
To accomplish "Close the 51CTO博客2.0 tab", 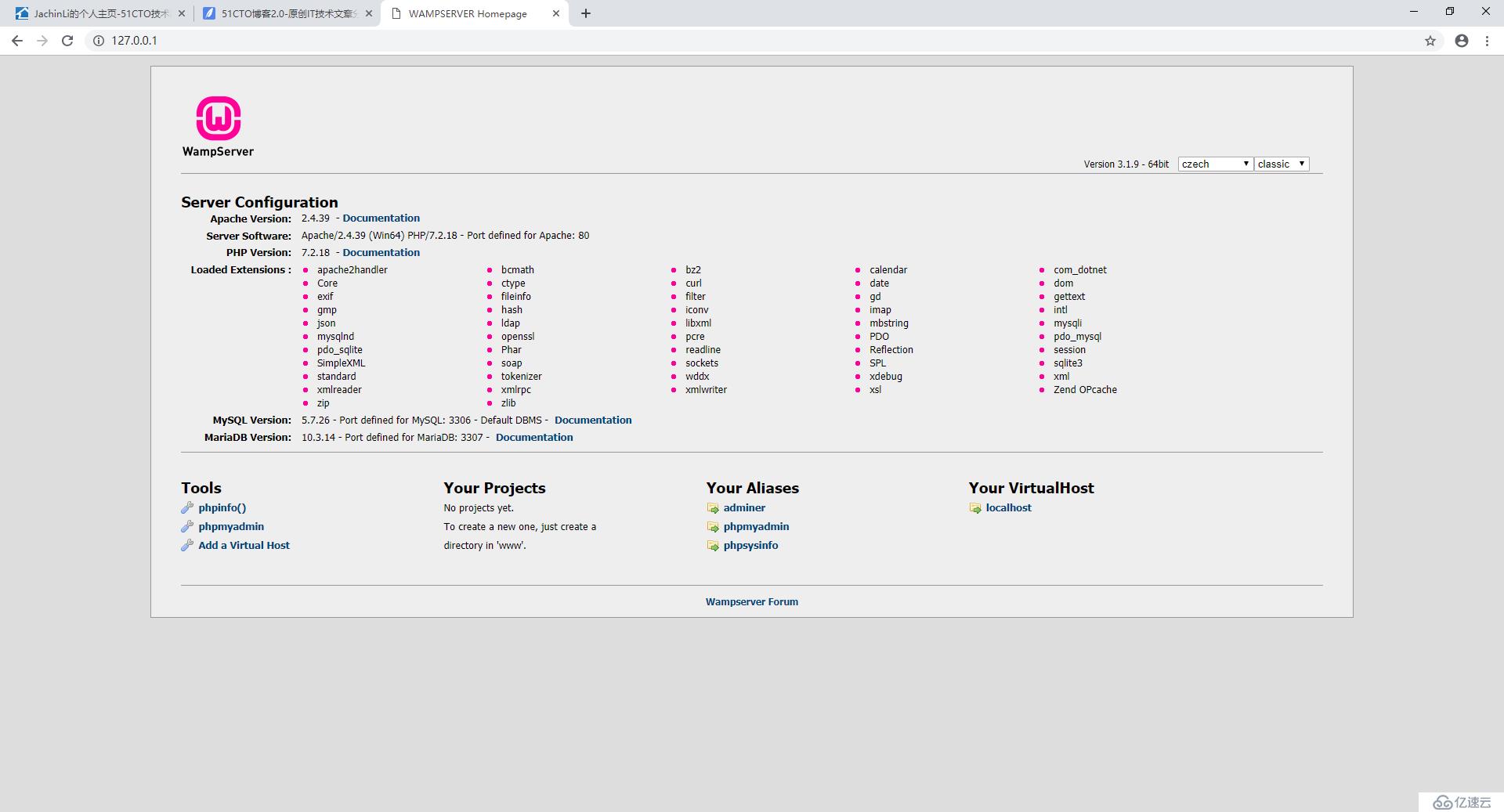I will coord(369,13).
